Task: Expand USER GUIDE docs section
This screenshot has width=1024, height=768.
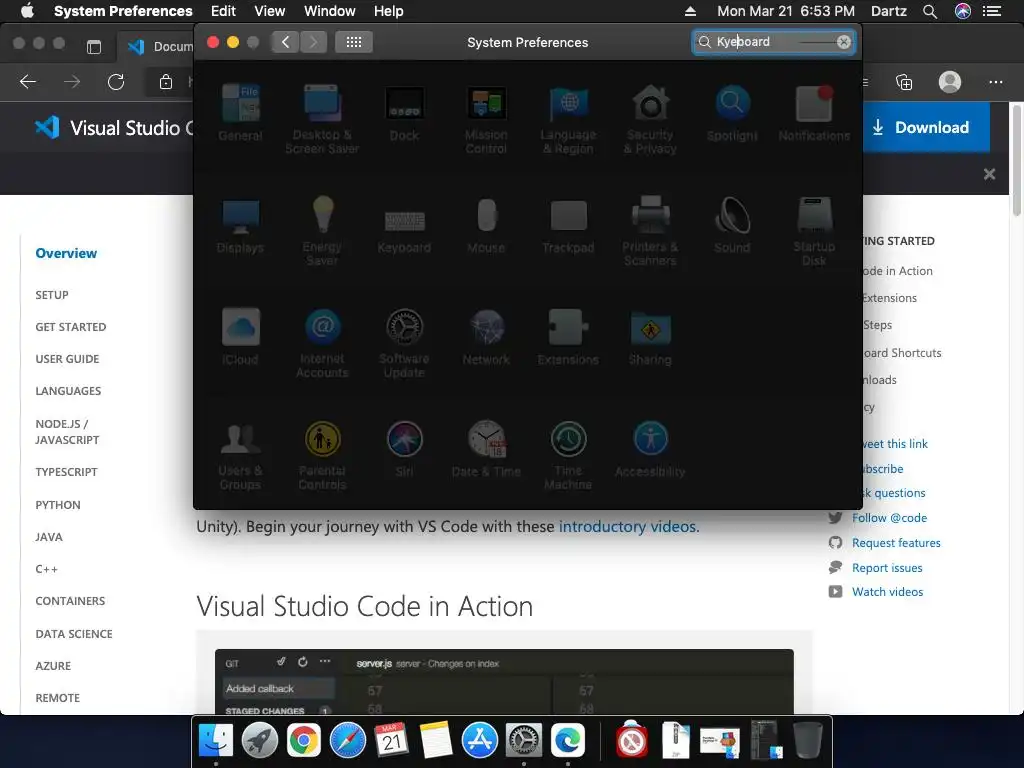Action: pos(67,359)
